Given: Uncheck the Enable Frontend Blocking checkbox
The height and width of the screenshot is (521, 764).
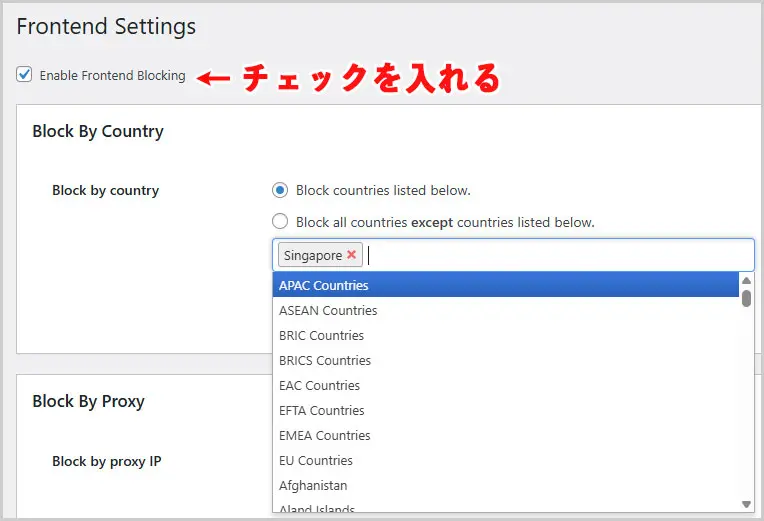Looking at the screenshot, I should [24, 75].
